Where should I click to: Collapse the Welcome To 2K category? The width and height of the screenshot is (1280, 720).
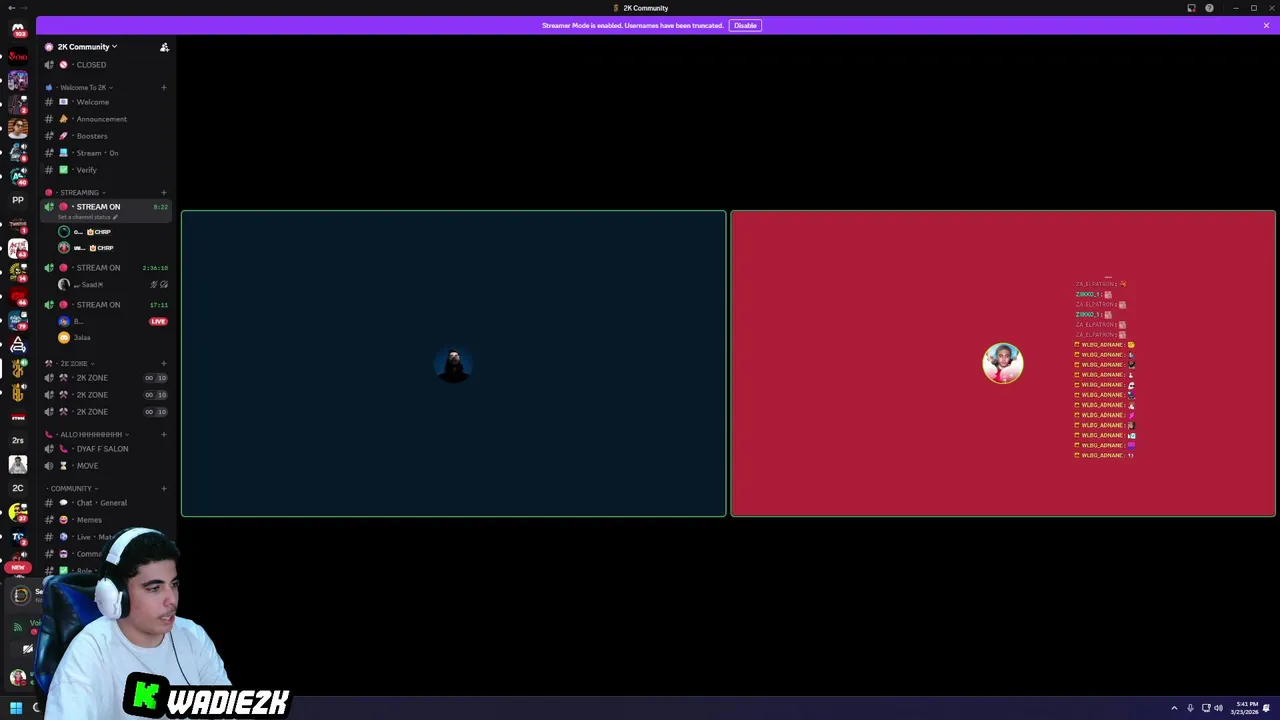85,87
